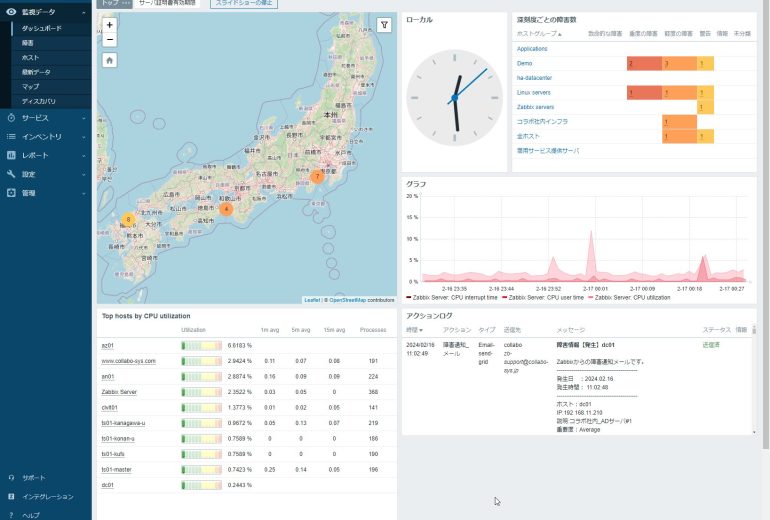Click Zabbix servers yellow cell showing 1
The height and width of the screenshot is (520, 770).
click(705, 107)
